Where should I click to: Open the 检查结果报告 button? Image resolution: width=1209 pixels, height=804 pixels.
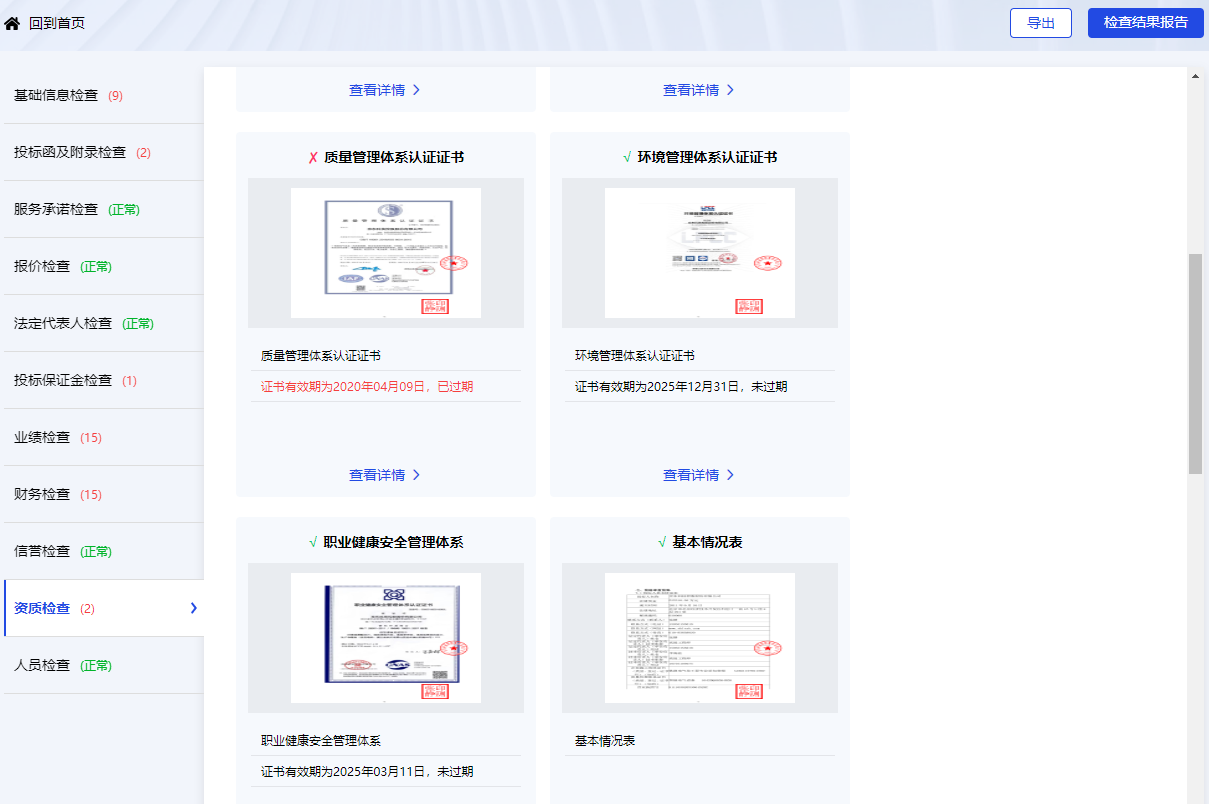click(1146, 23)
